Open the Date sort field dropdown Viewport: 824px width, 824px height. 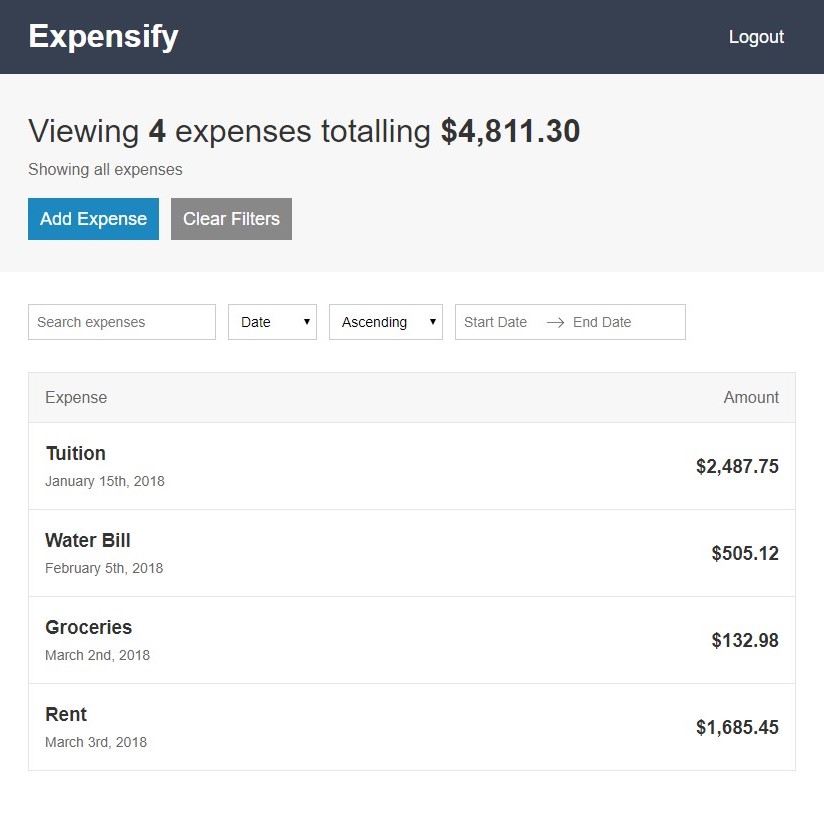point(271,322)
